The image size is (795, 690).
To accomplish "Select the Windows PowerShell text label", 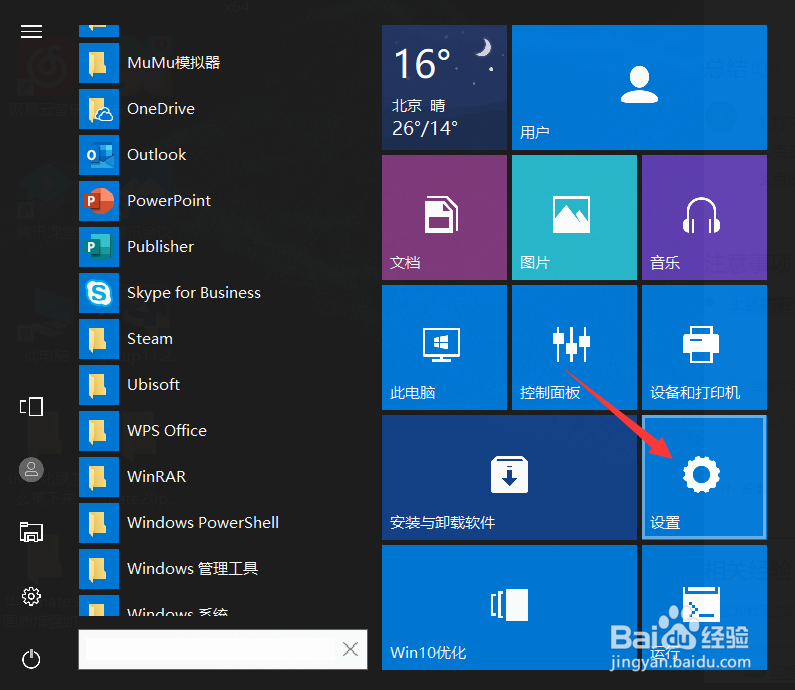I will tap(203, 523).
